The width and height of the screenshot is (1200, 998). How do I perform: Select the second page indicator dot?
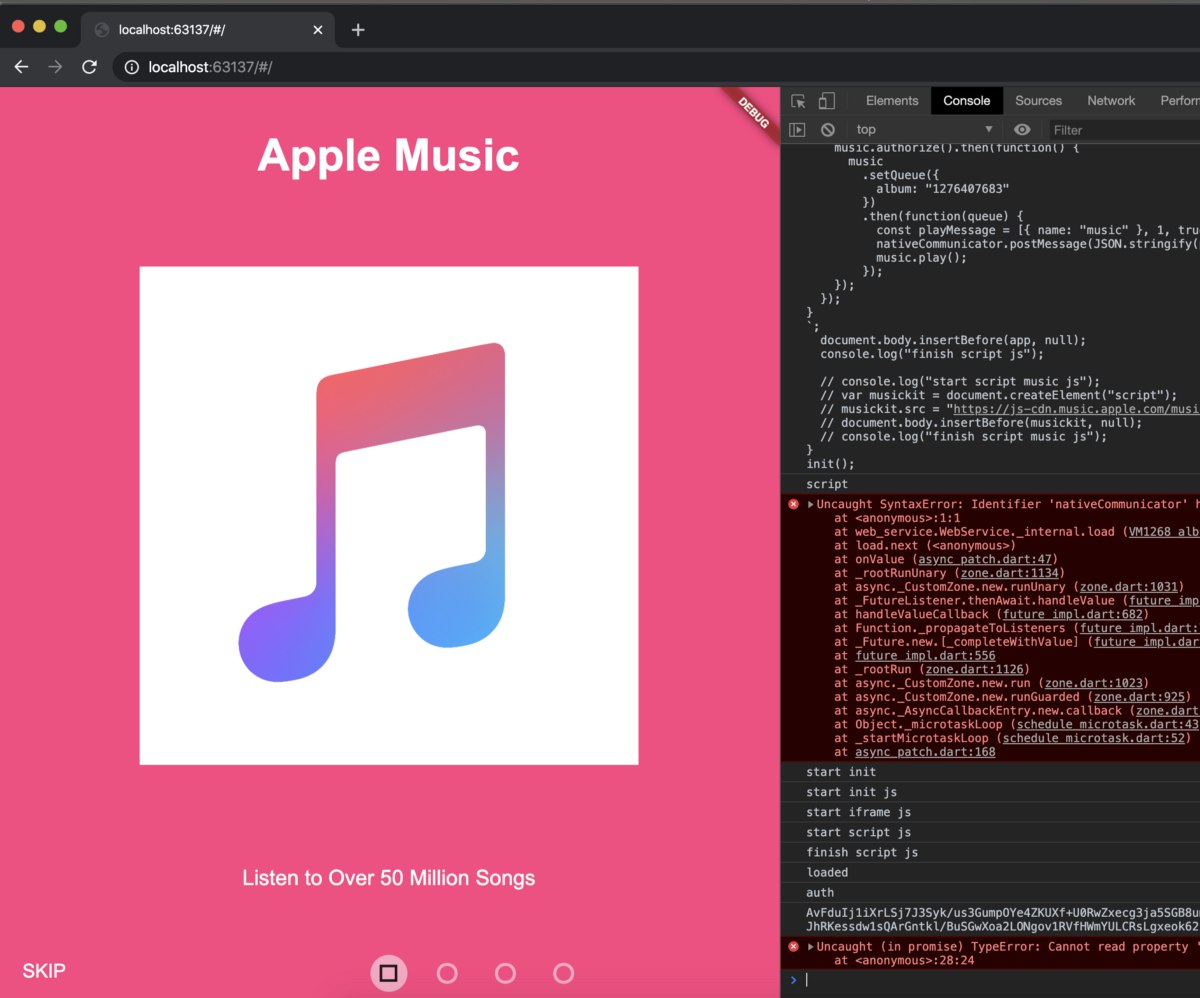pos(447,973)
